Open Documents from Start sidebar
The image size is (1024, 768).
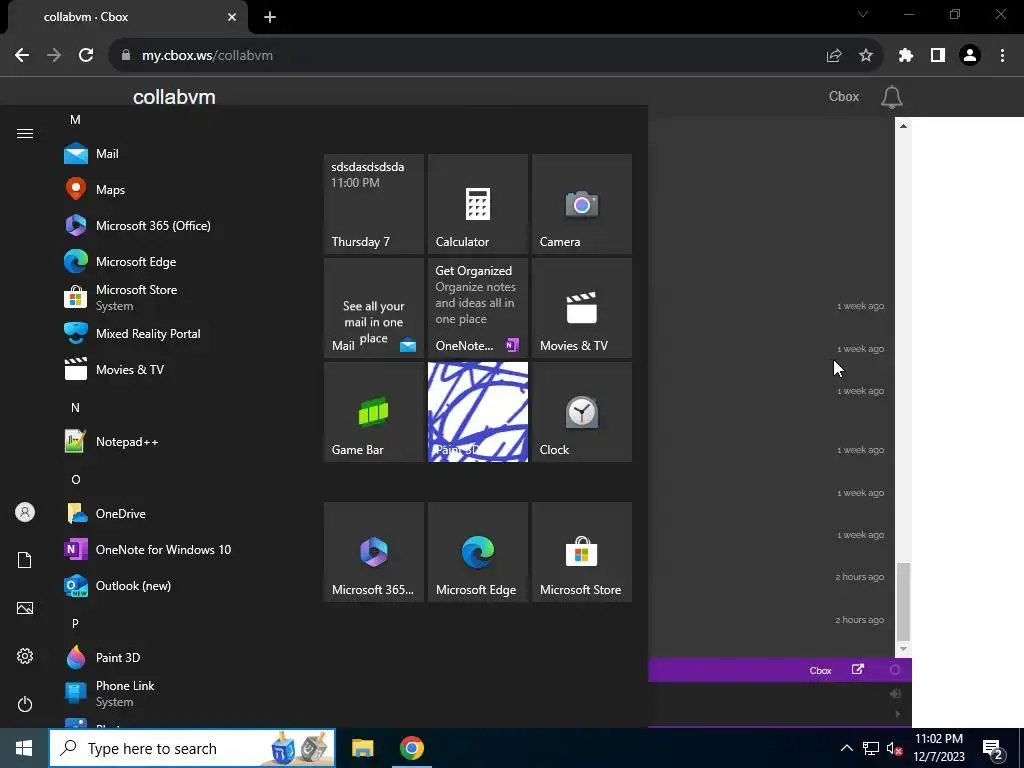coord(25,560)
